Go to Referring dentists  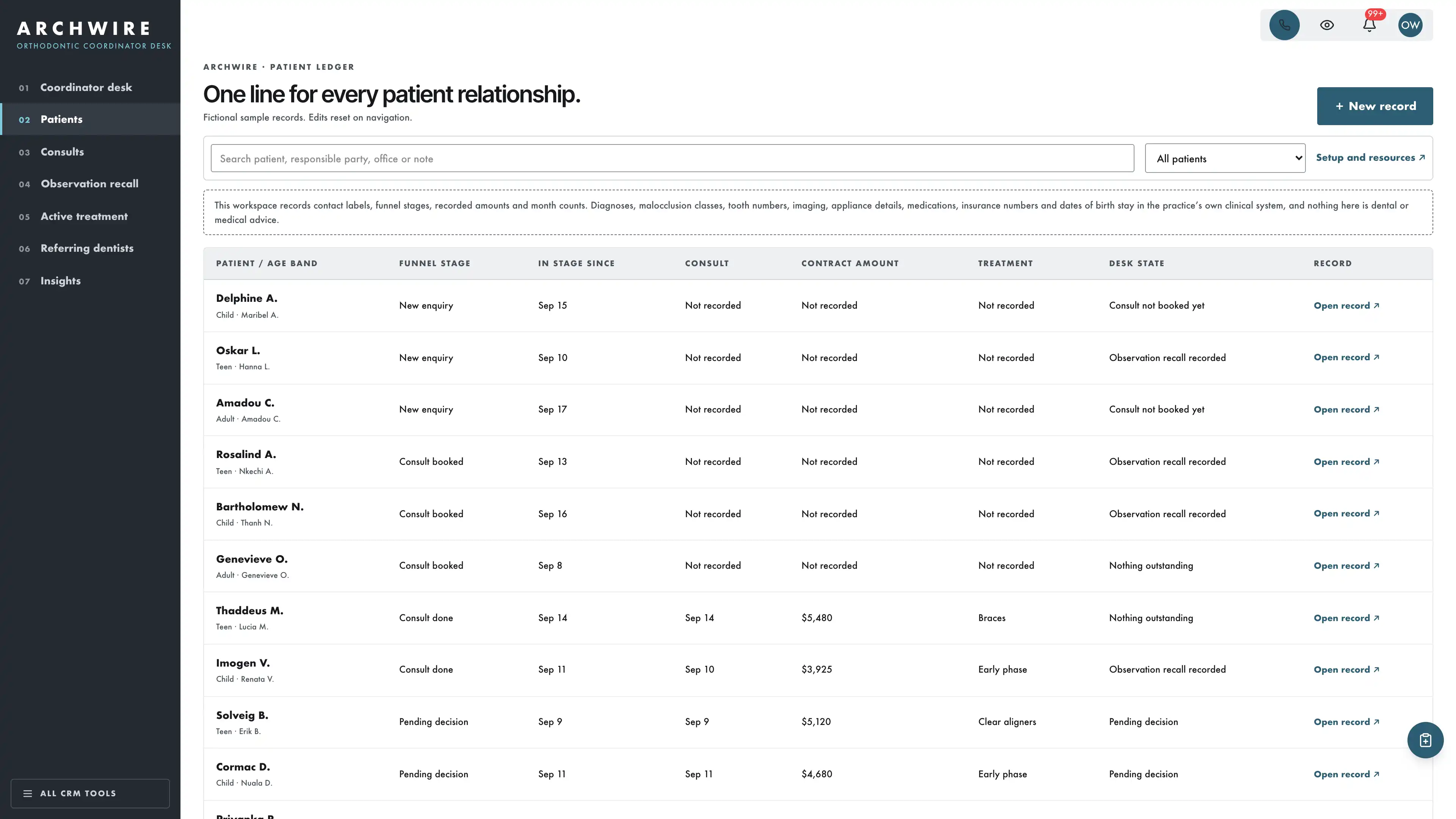[91, 248]
